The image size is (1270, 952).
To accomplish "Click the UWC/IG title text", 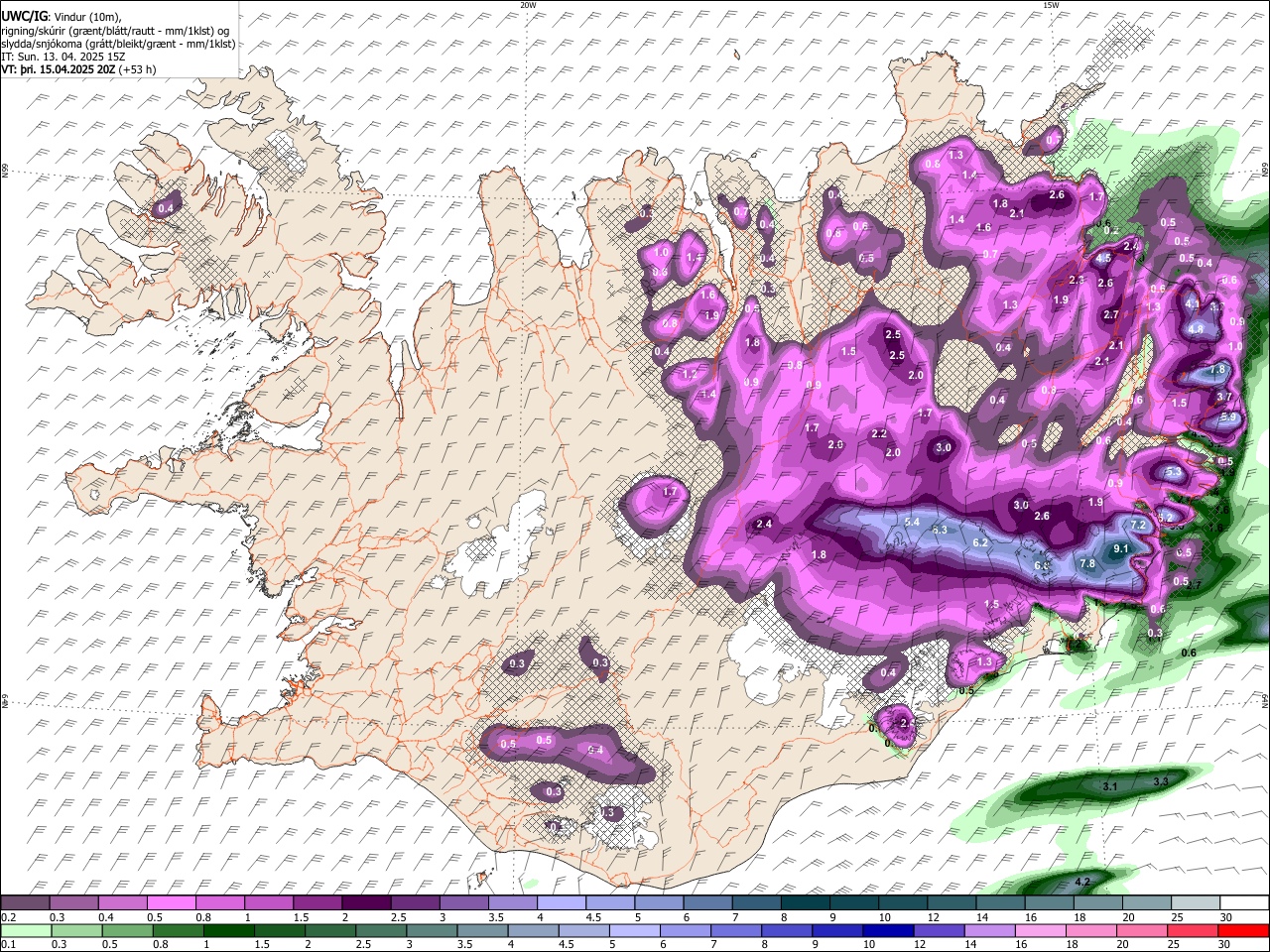I will [23, 17].
